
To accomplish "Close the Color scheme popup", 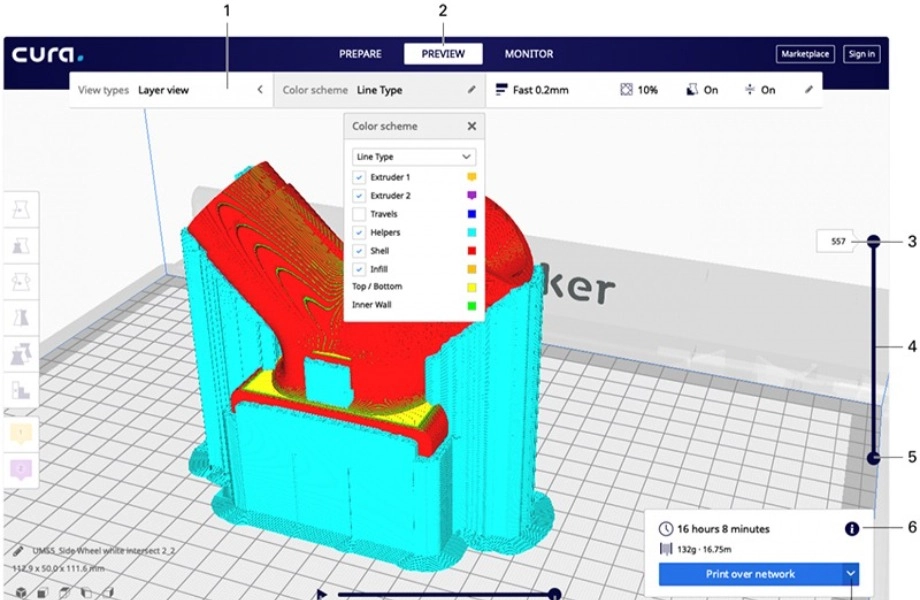I will click(x=472, y=127).
